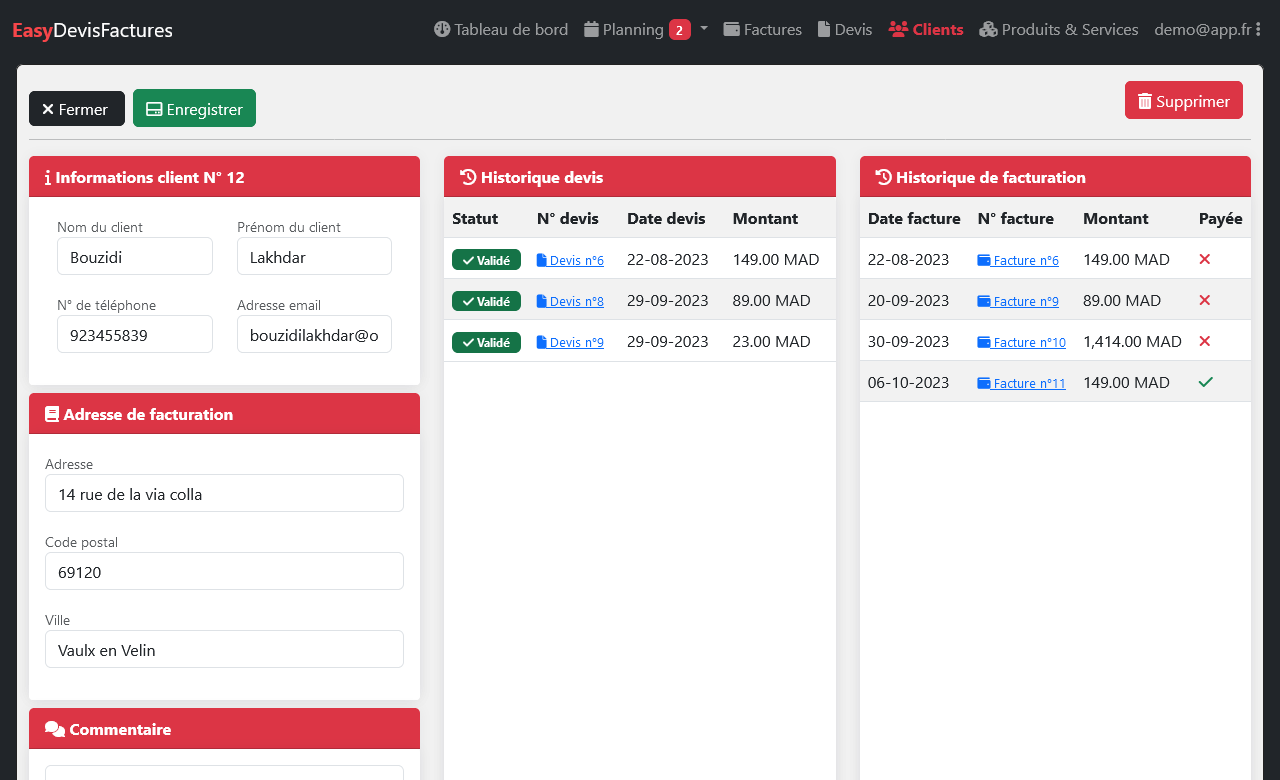Click the red X paid status for Facture n°10
The width and height of the screenshot is (1280, 780).
coord(1204,341)
